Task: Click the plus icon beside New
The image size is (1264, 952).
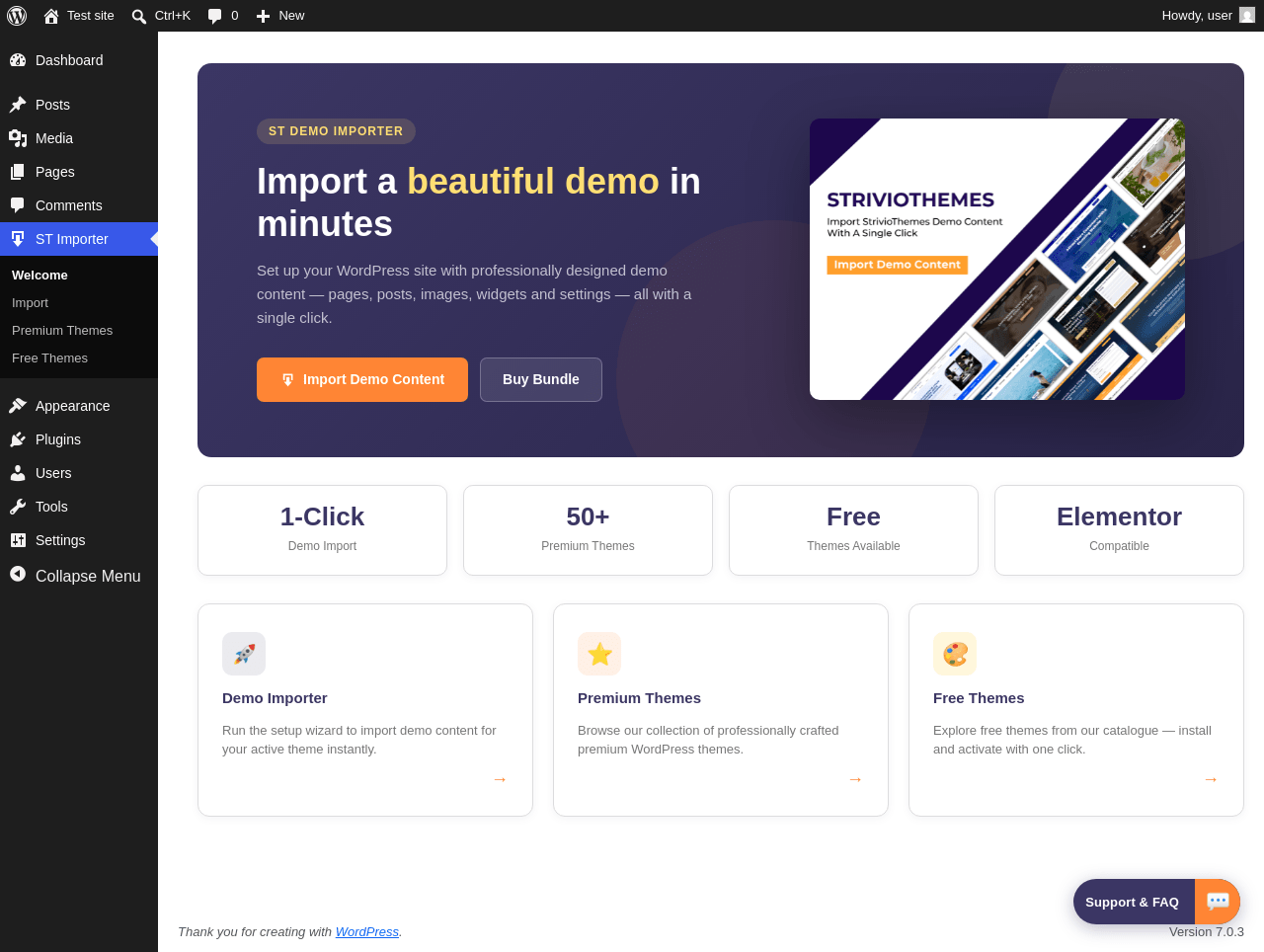Action: pos(263,16)
